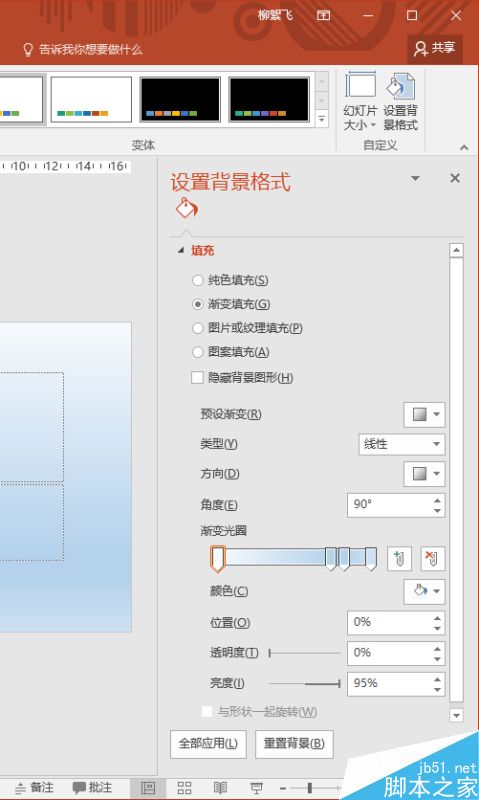479x800 pixels.
Task: Select the last gradient stop on the right
Action: pyautogui.click(x=371, y=559)
